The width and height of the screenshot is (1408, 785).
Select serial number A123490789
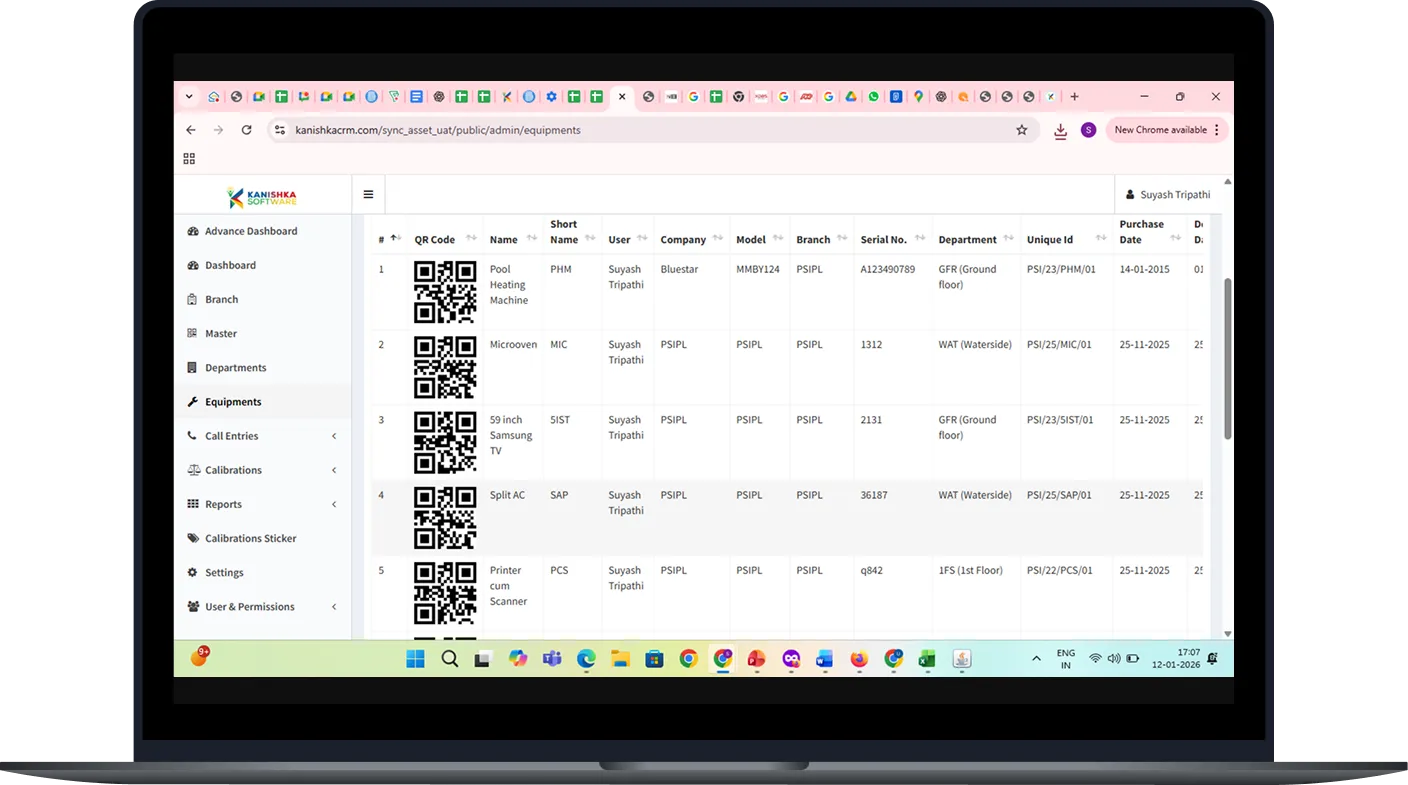click(887, 269)
